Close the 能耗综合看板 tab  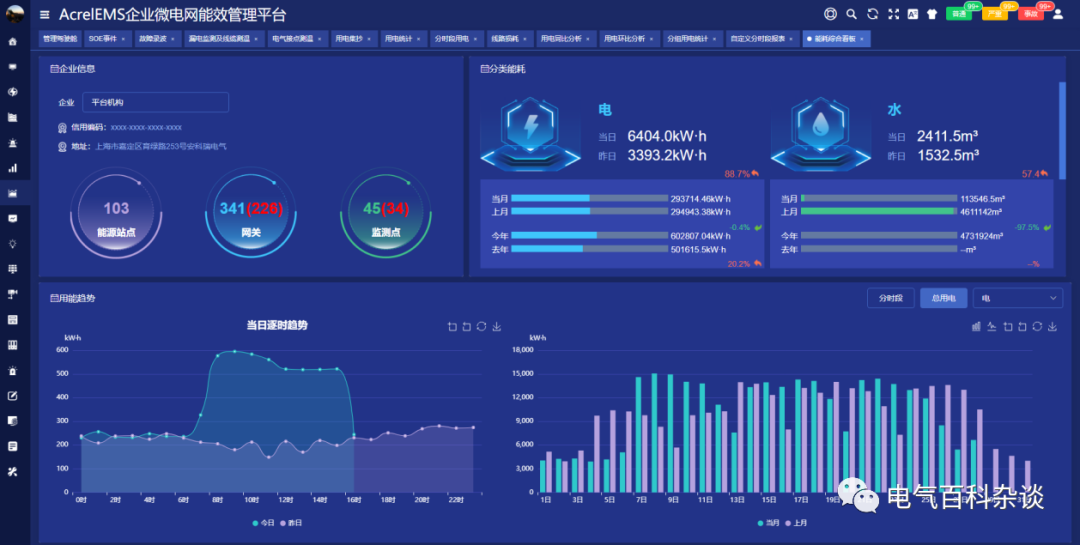click(862, 39)
